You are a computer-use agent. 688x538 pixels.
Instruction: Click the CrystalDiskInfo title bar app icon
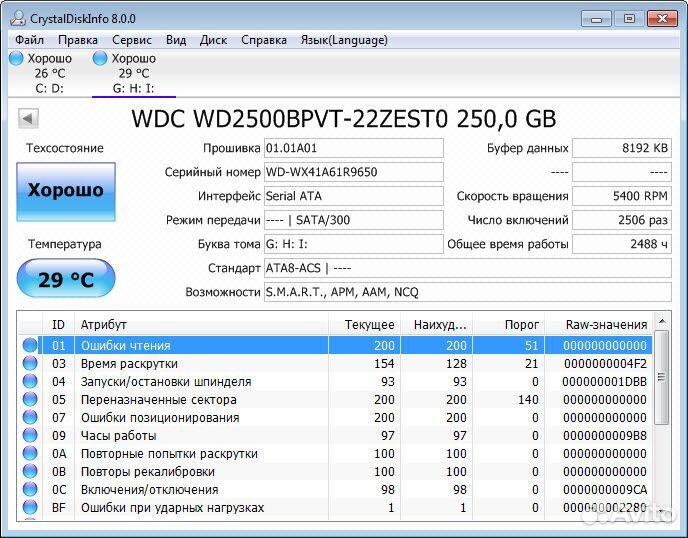[x=18, y=18]
